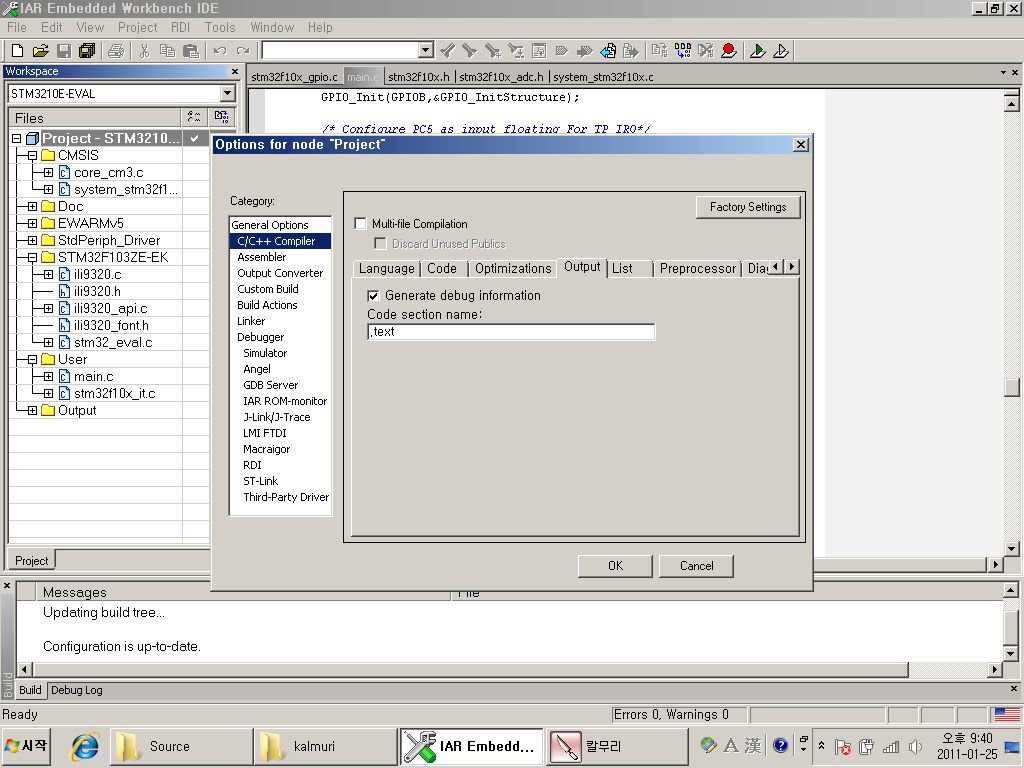Collapse the User folder node
The width and height of the screenshot is (1024, 768).
pos(32,359)
